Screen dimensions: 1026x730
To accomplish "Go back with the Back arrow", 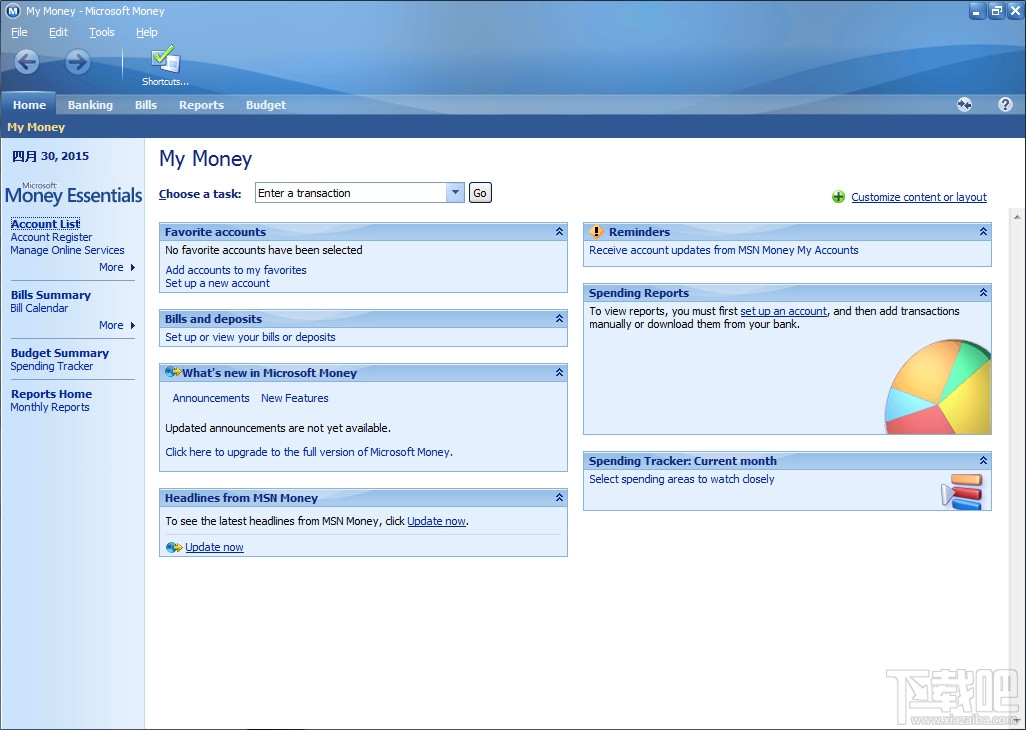I will pyautogui.click(x=27, y=62).
